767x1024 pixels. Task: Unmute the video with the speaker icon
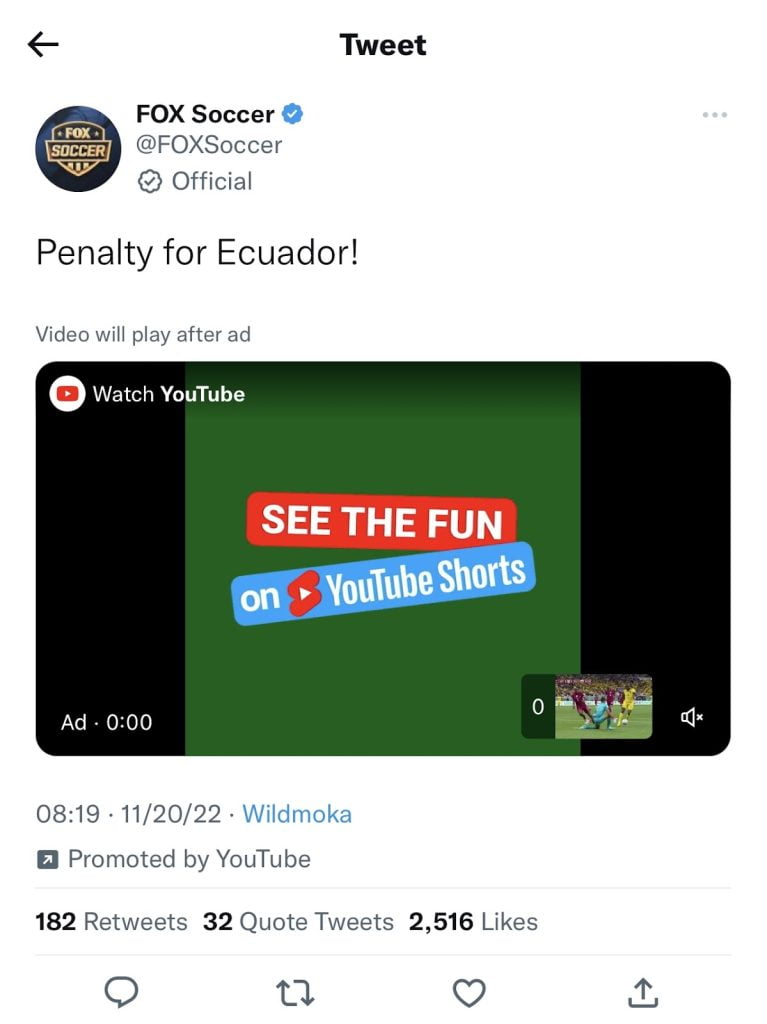[691, 717]
